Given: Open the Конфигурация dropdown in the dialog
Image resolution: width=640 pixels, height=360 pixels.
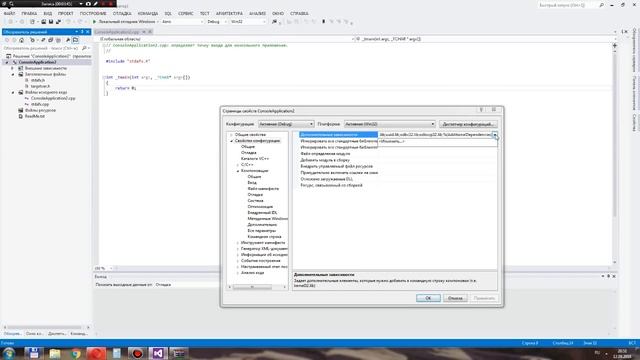Looking at the screenshot, I should pos(286,124).
